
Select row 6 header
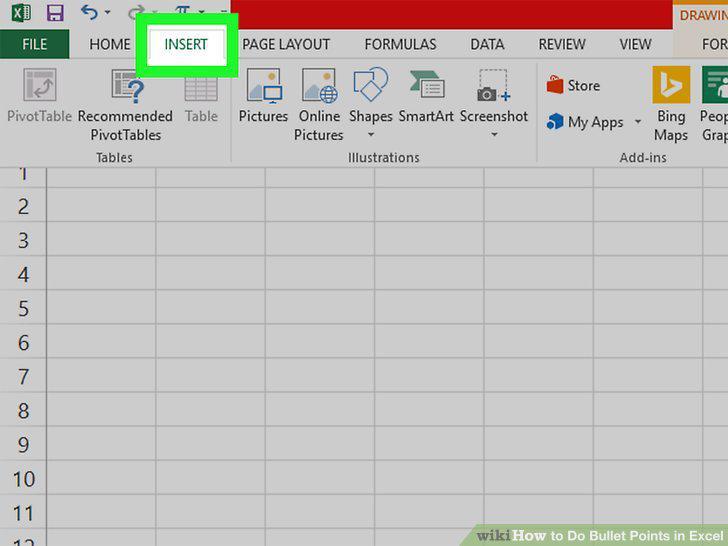(x=23, y=342)
